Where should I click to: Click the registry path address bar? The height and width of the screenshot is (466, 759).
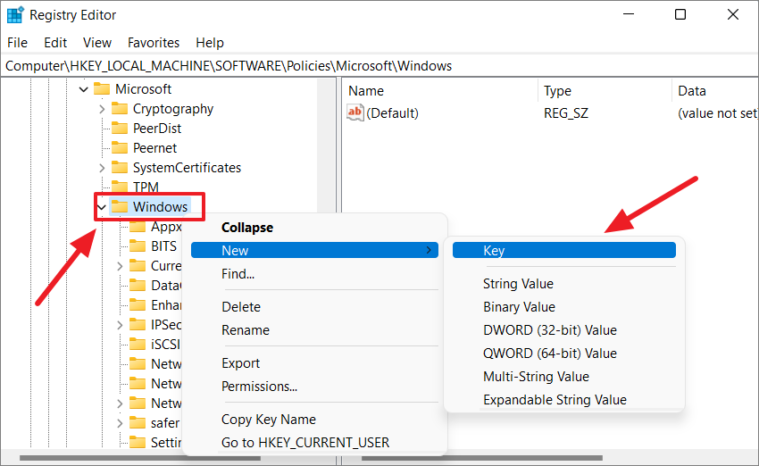[380, 66]
